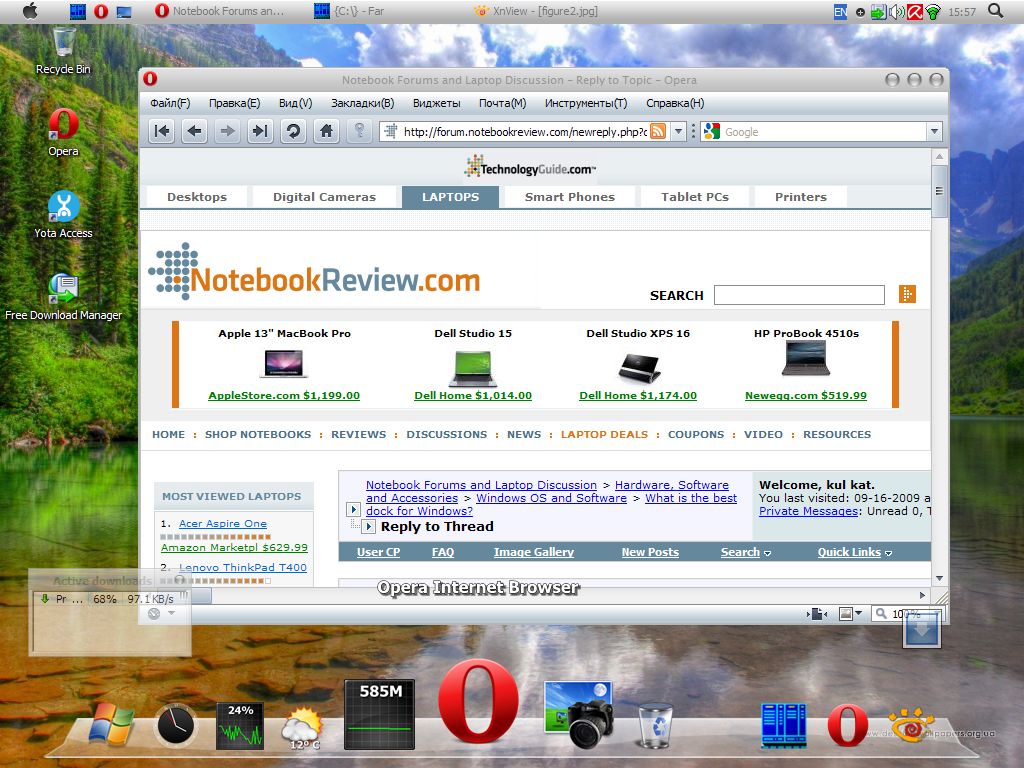This screenshot has width=1024, height=768.
Task: Click the analog clock in the dock
Action: 176,725
